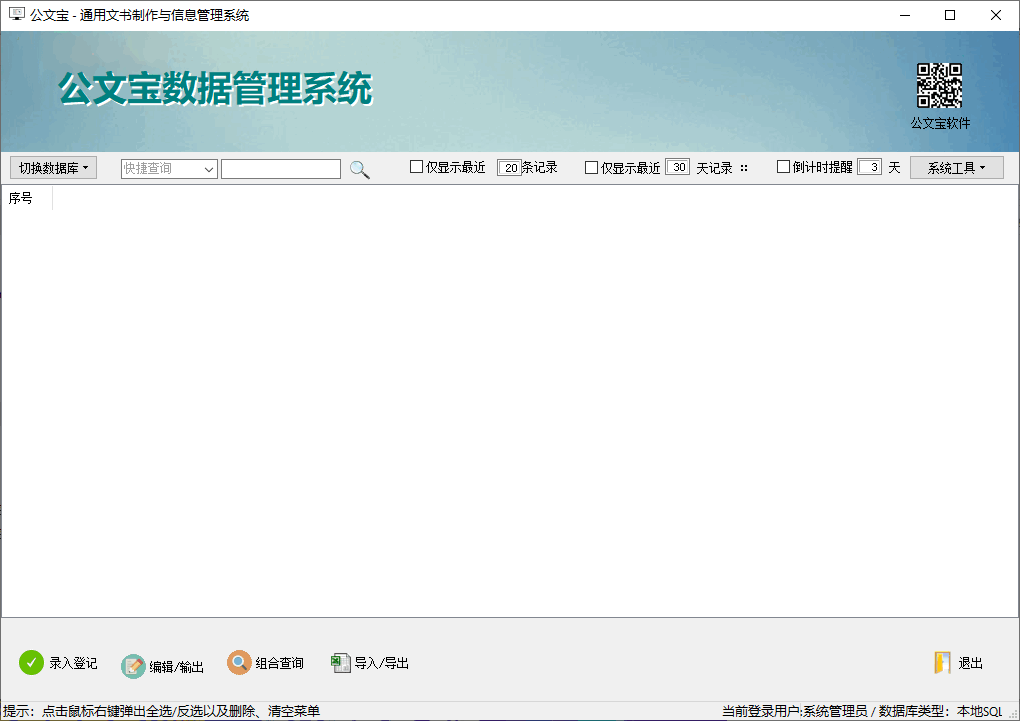Click the app icon in title bar
Screen dimensions: 1020x721
16,14
